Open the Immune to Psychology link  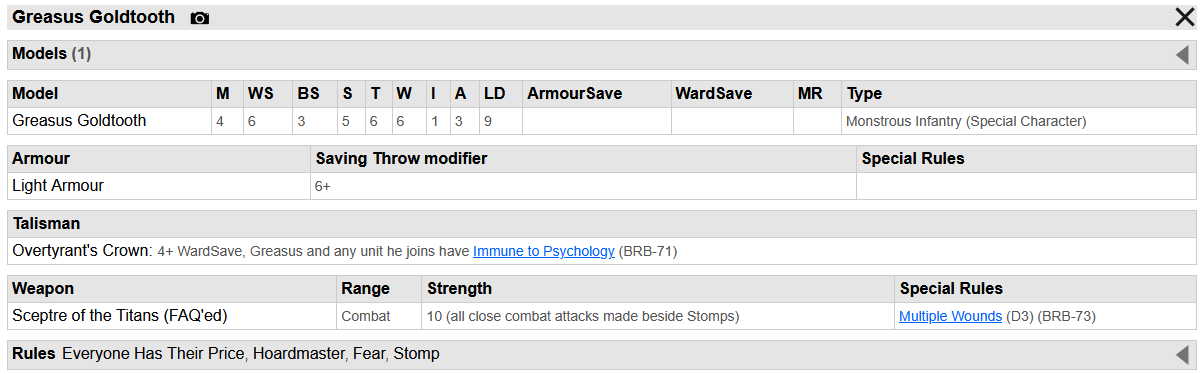544,252
